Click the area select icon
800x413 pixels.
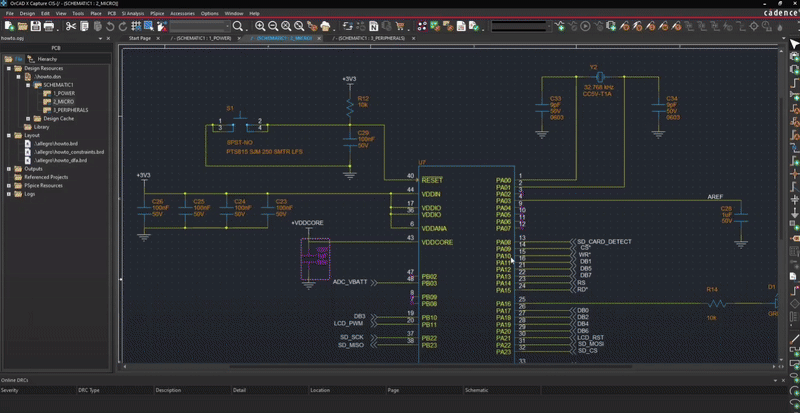point(148,26)
